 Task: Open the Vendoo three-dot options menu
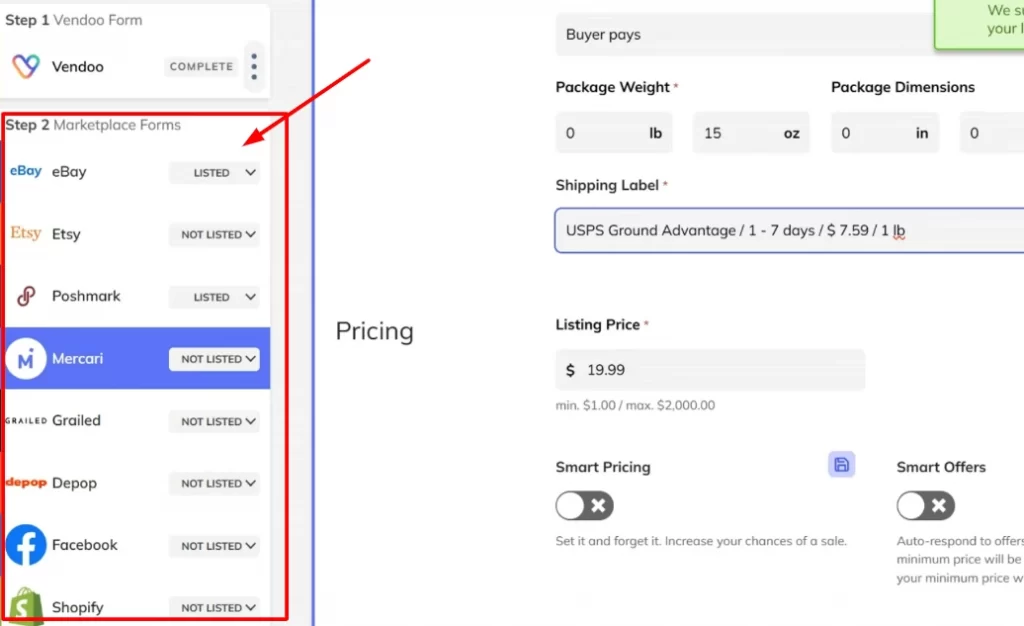(x=254, y=67)
